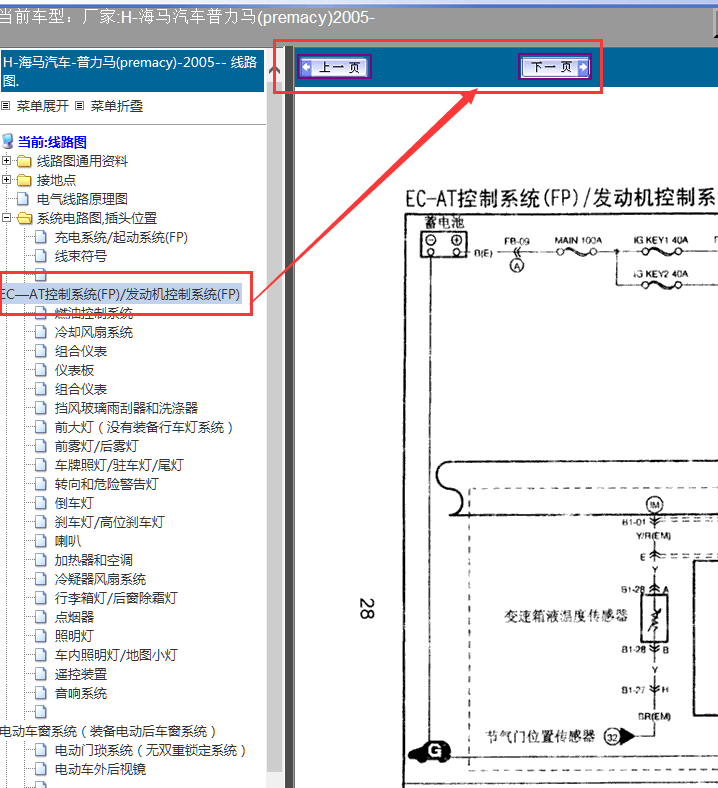Click the open folder icon for 系统电路图,插头位置

(x=24, y=218)
